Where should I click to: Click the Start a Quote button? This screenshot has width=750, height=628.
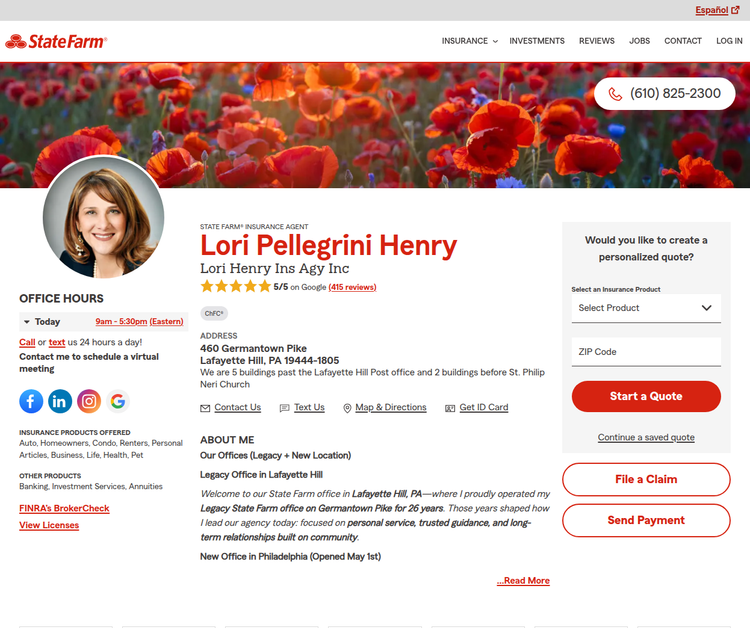(x=646, y=397)
